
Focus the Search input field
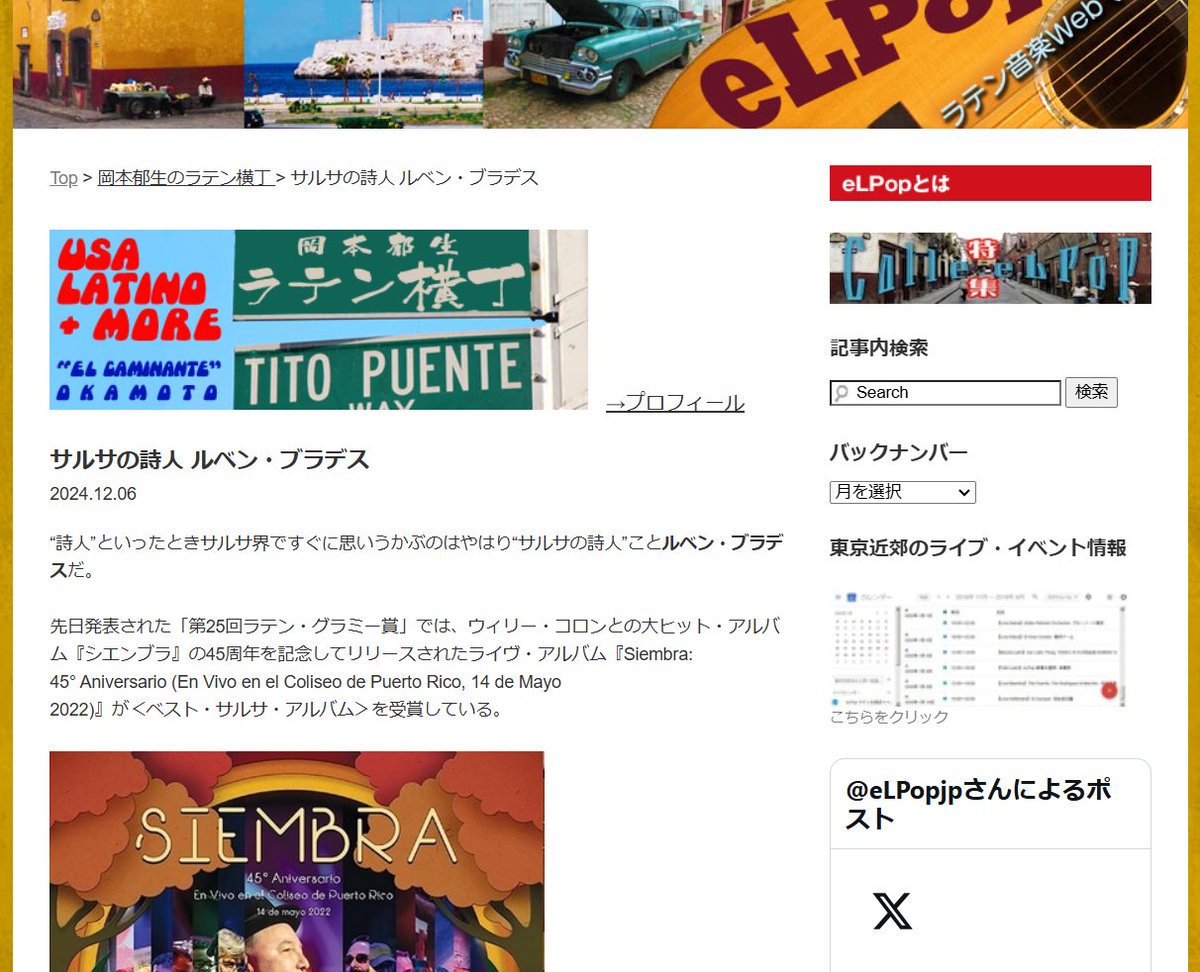945,393
